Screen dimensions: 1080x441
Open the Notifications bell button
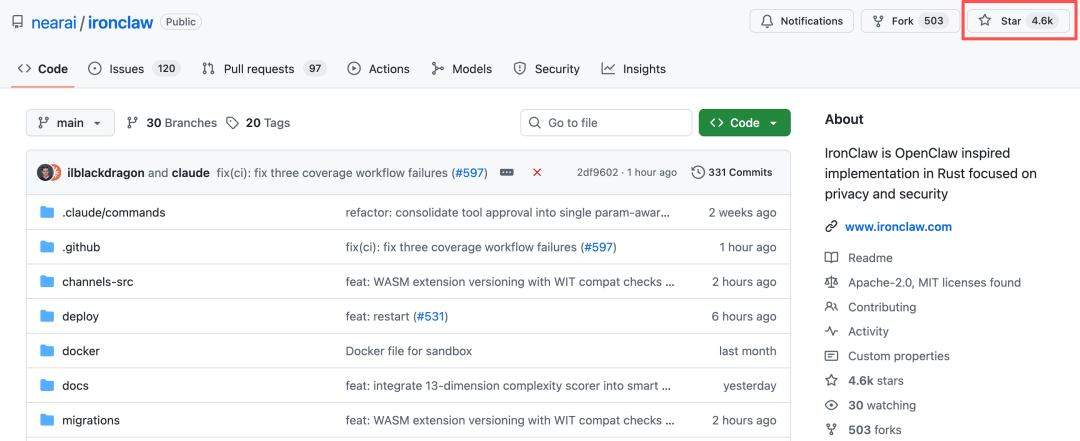[x=802, y=20]
